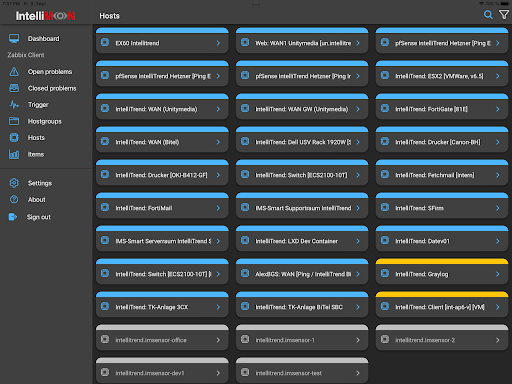
Task: Click host icon on intellitrend.imsensor-2 card
Action: [x=385, y=339]
